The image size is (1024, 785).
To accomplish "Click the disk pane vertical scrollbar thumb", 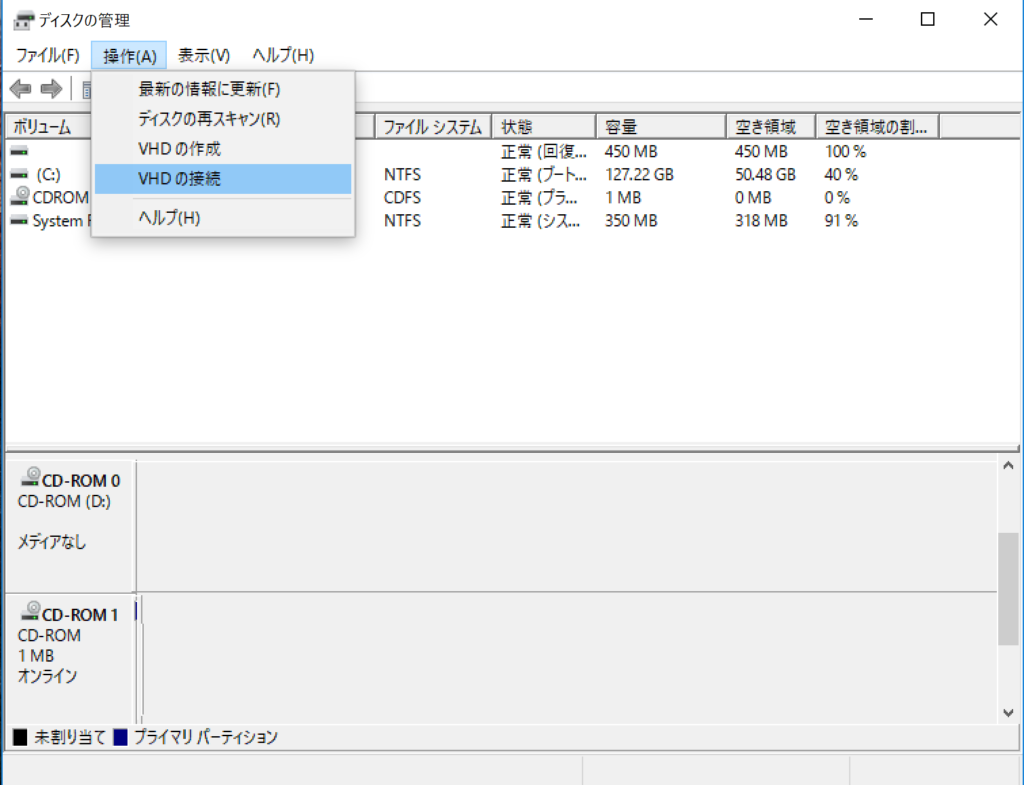I will (1008, 588).
